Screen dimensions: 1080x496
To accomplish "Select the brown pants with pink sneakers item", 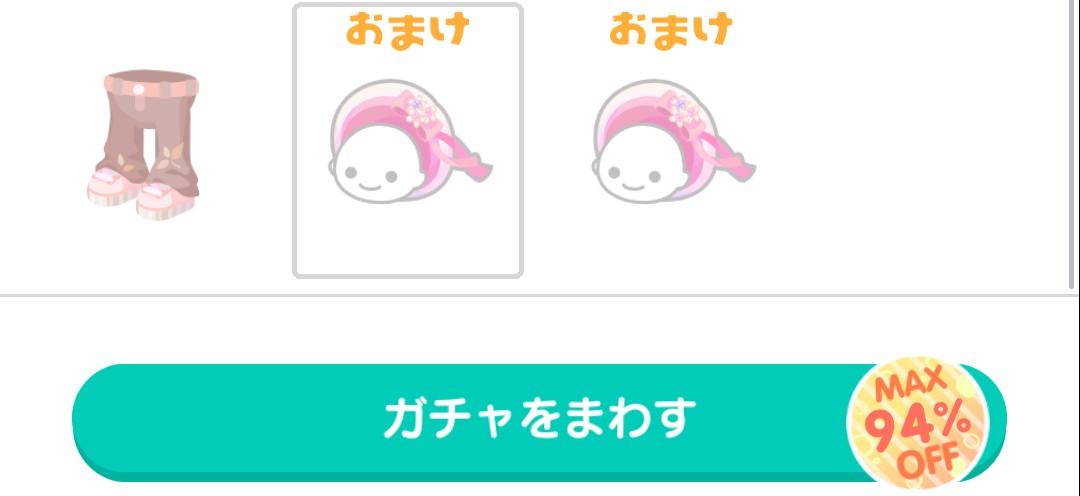I will 143,145.
